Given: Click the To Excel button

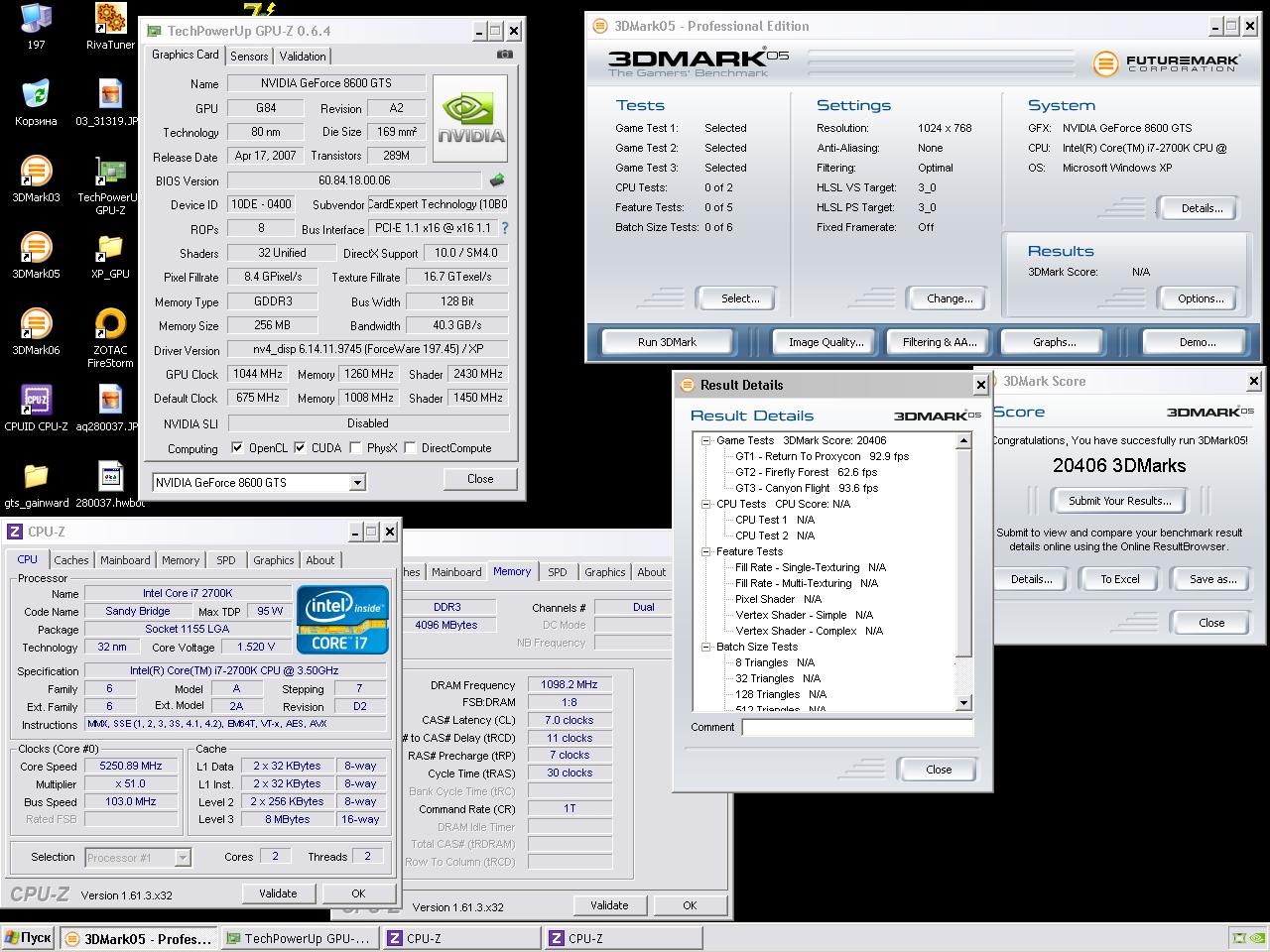Looking at the screenshot, I should 1119,579.
